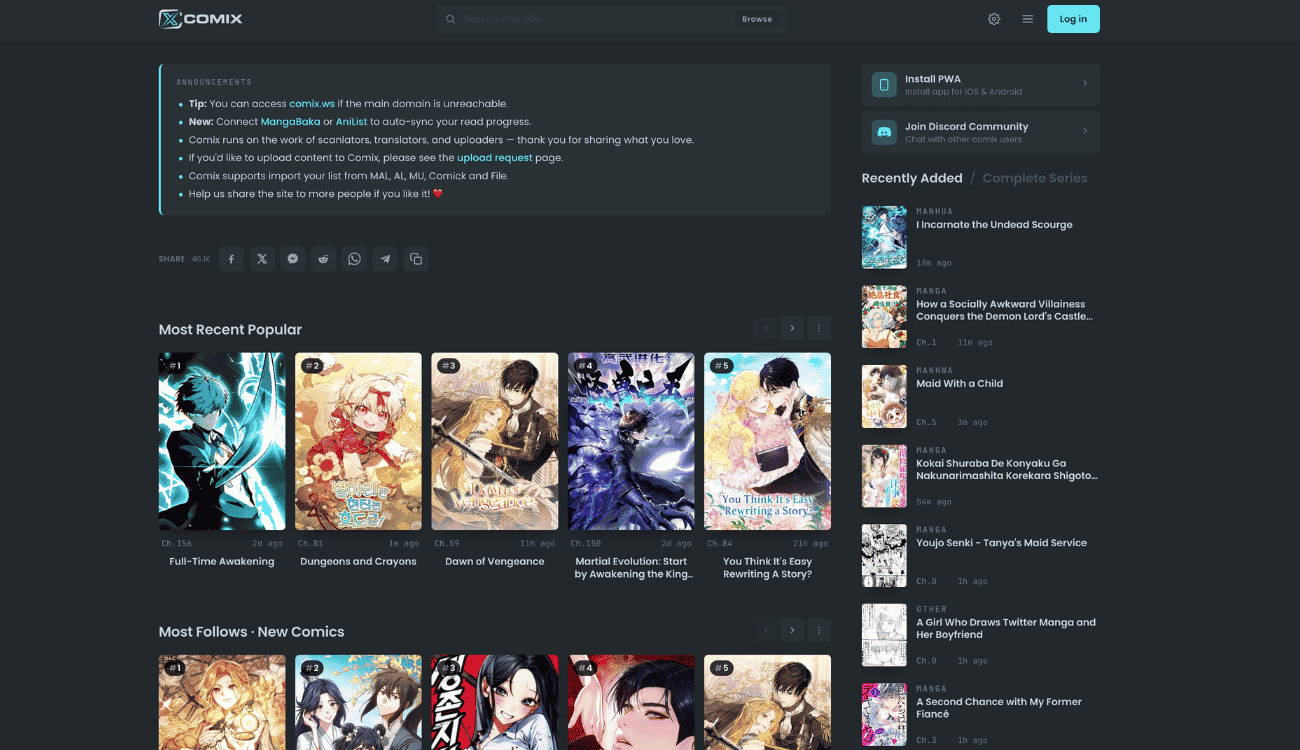
Task: Go to next page of Most Follows New Comics
Action: (x=792, y=630)
